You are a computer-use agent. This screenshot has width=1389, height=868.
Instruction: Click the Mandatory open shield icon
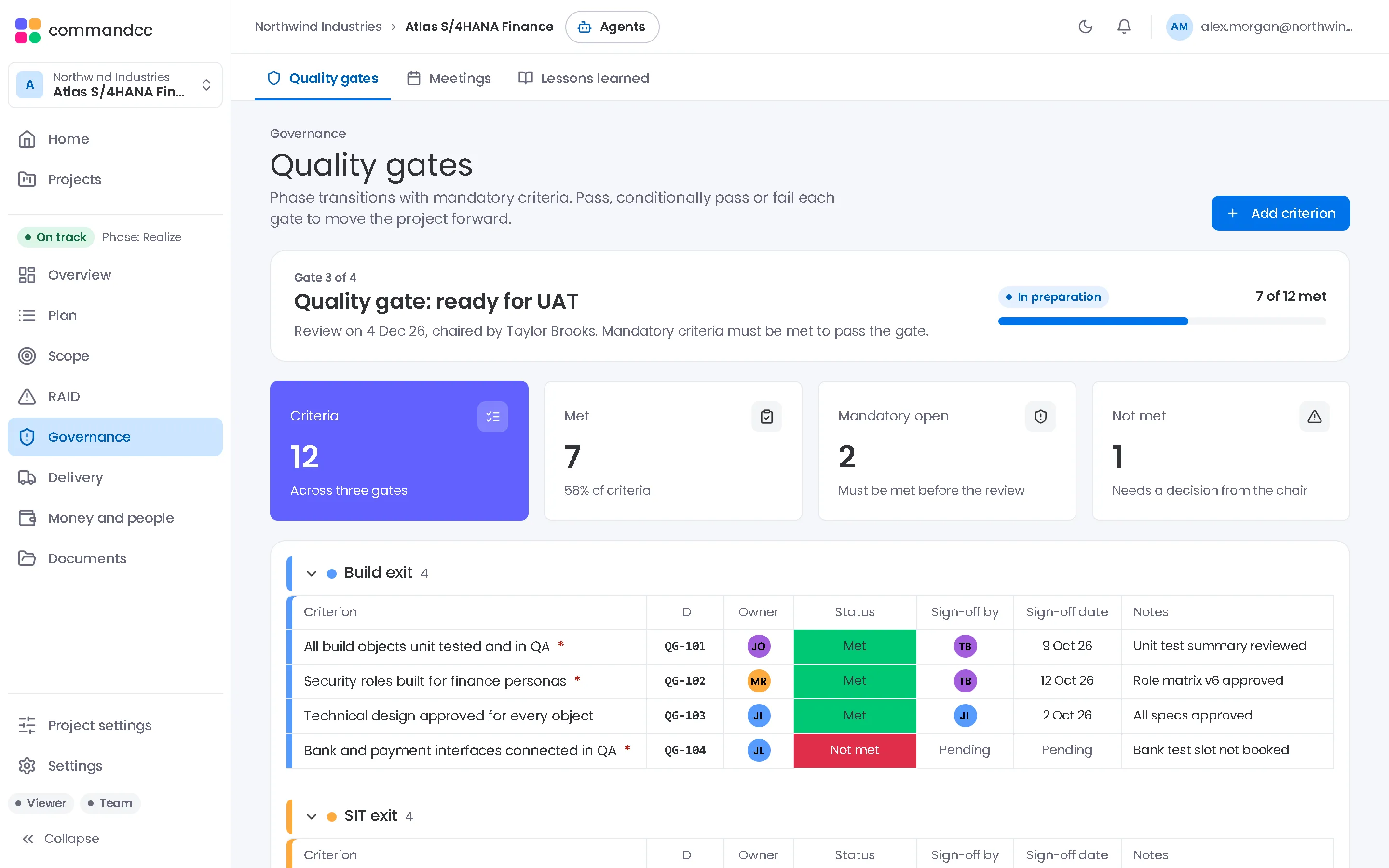[1041, 416]
